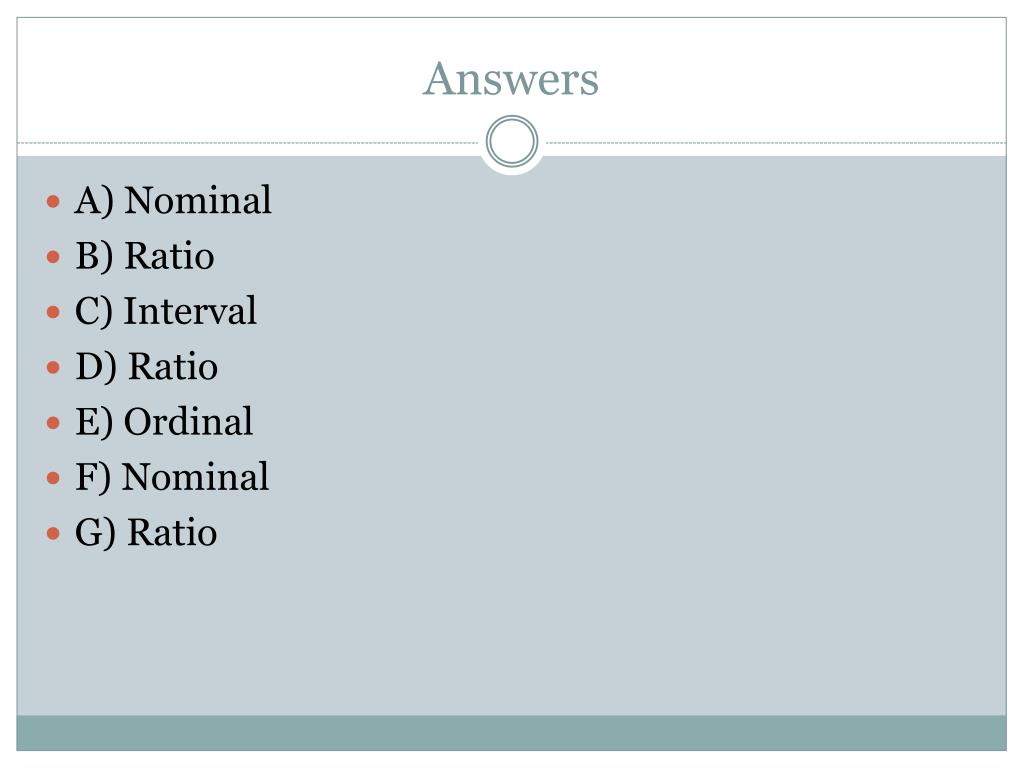Click the orange bullet beside C) Interval
1024x768 pixels.
pos(54,312)
